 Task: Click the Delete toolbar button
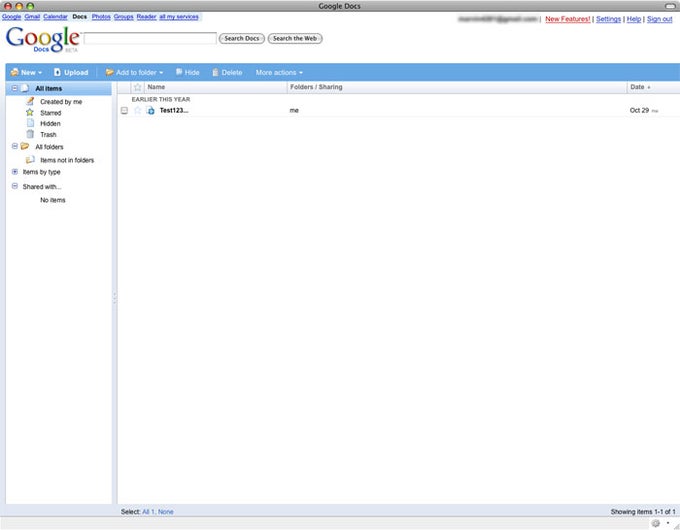click(x=227, y=72)
